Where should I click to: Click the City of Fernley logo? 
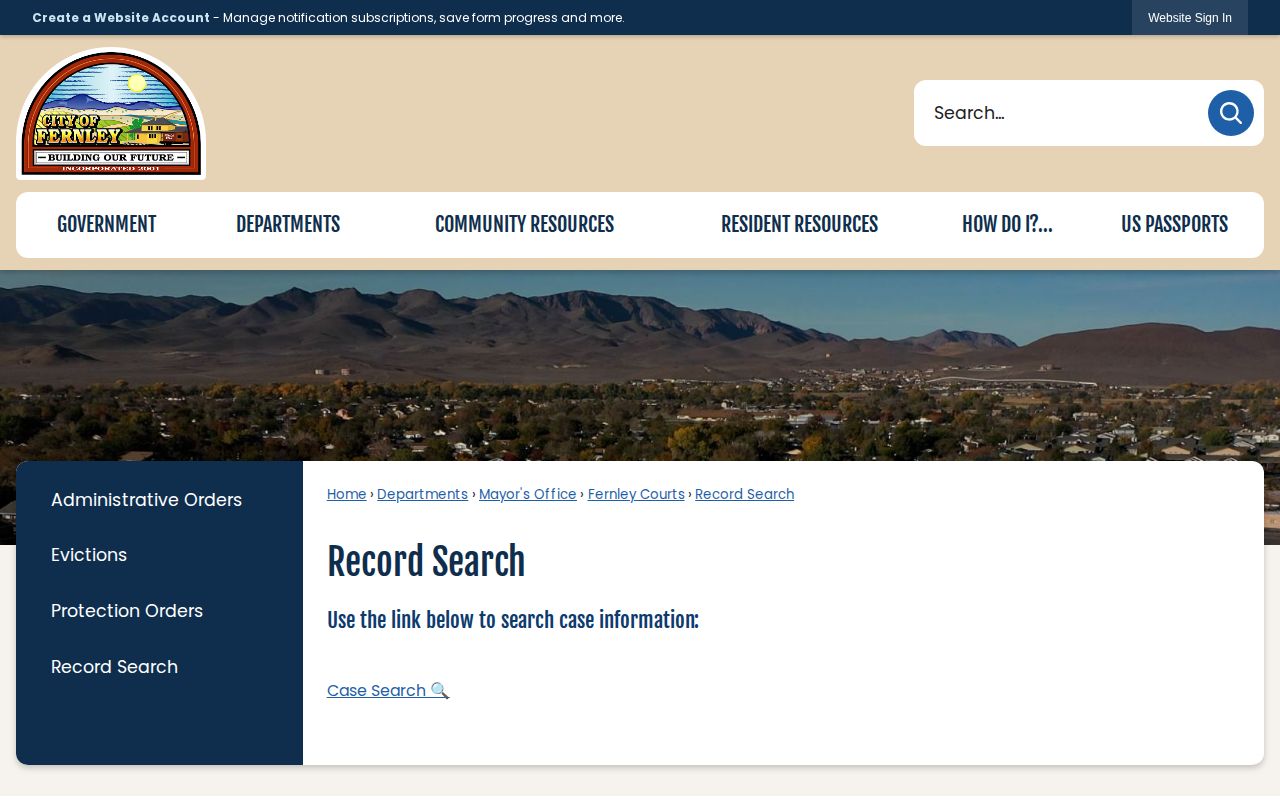(111, 114)
